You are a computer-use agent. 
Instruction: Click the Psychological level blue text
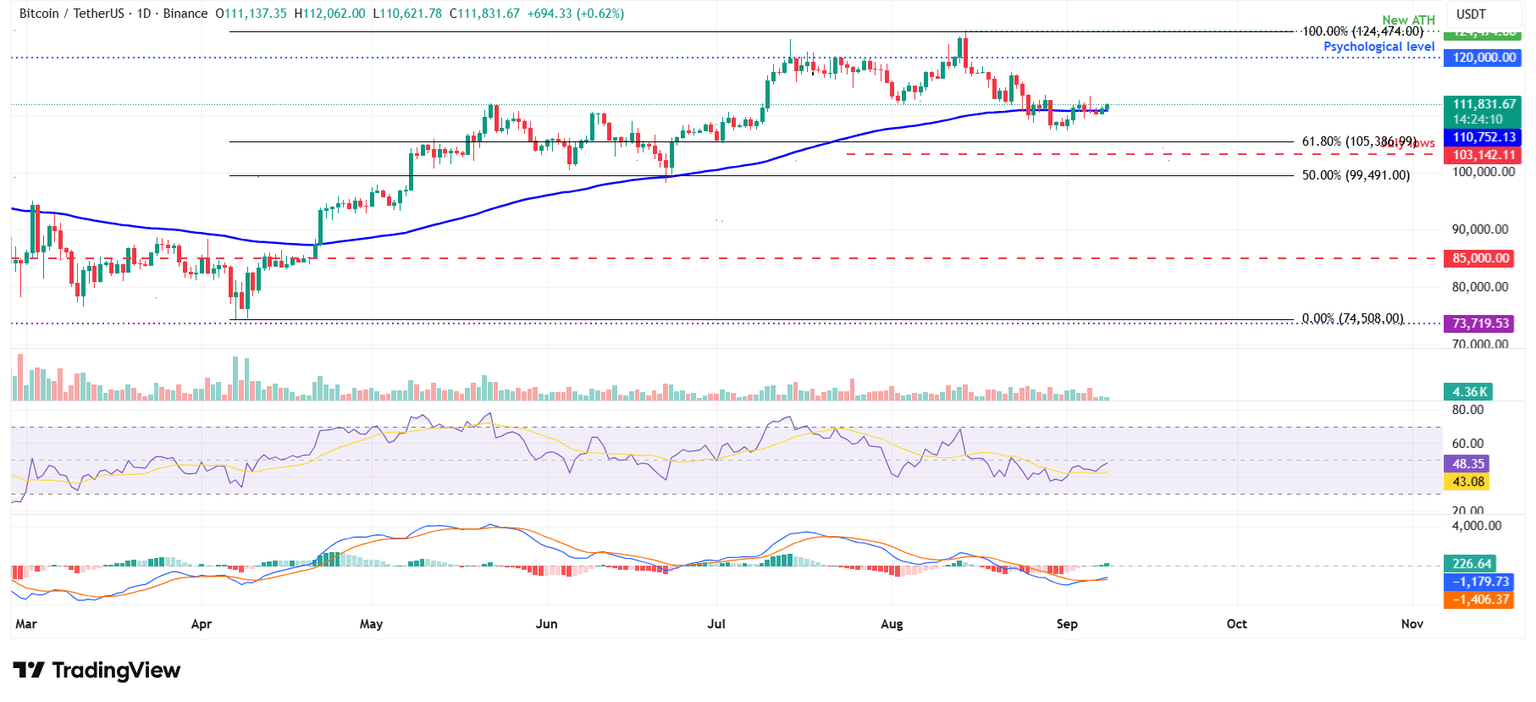point(1380,46)
